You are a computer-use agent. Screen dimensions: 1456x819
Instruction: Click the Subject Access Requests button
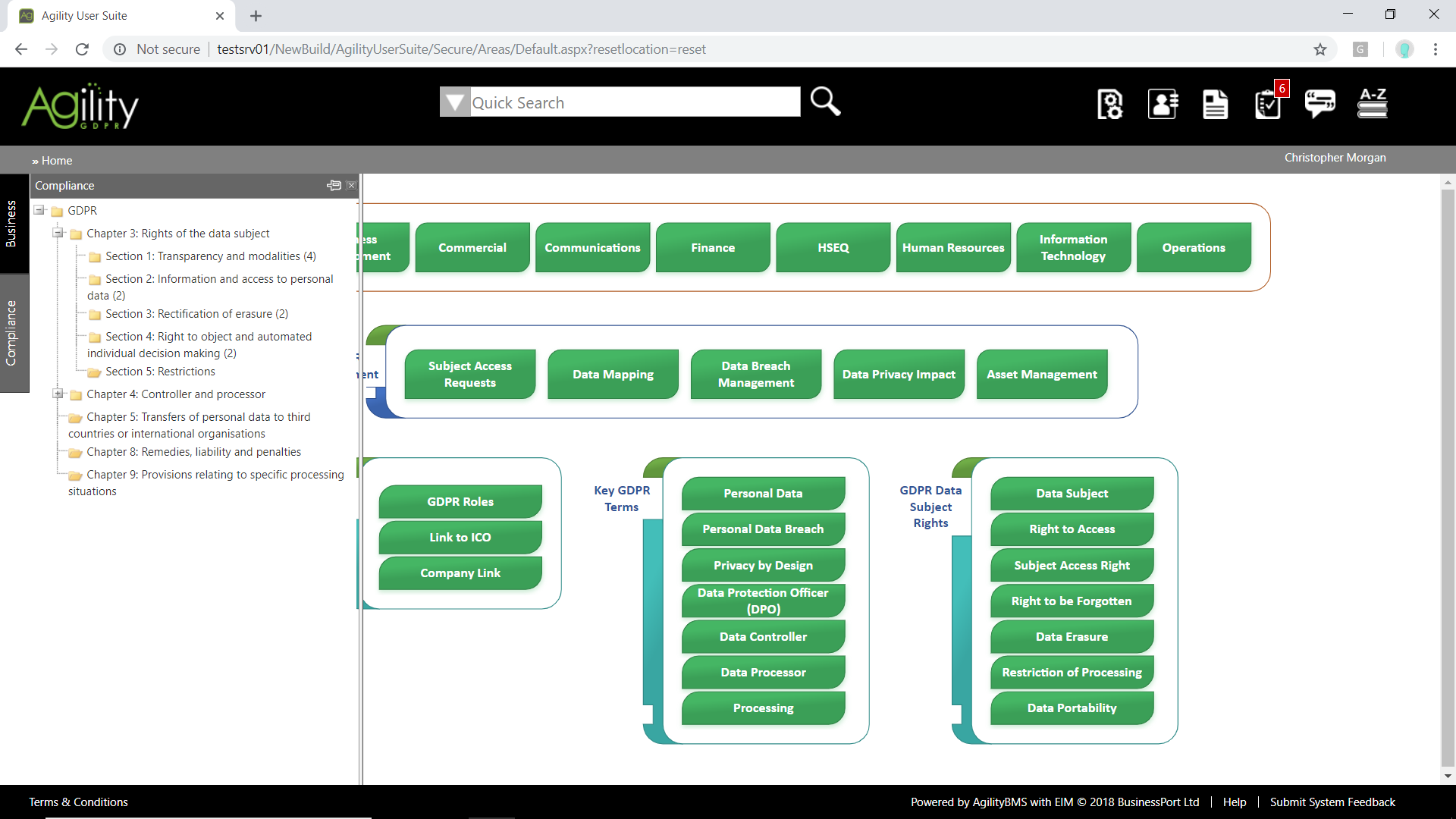click(x=469, y=374)
